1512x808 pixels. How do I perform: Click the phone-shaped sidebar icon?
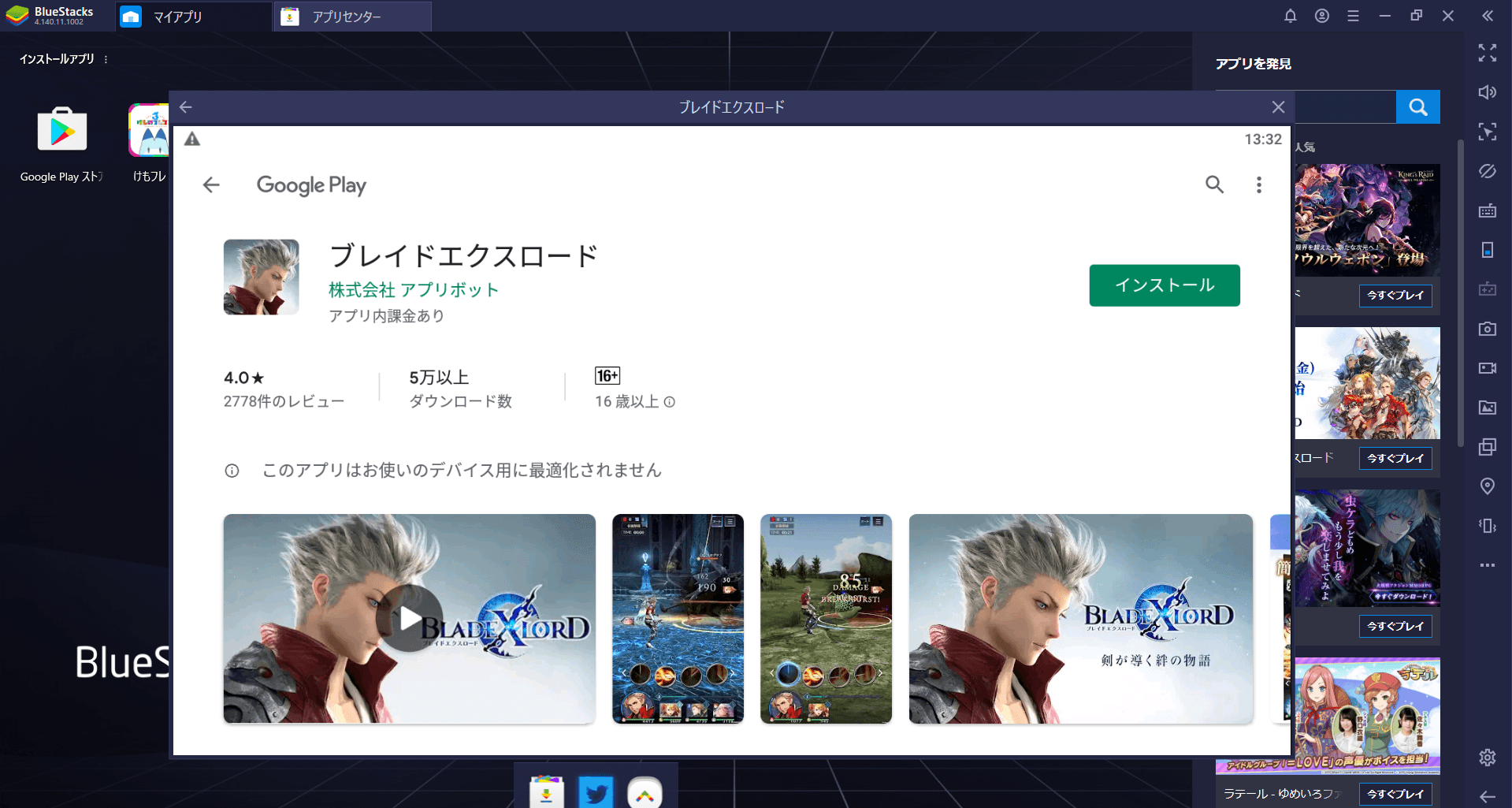click(1488, 250)
